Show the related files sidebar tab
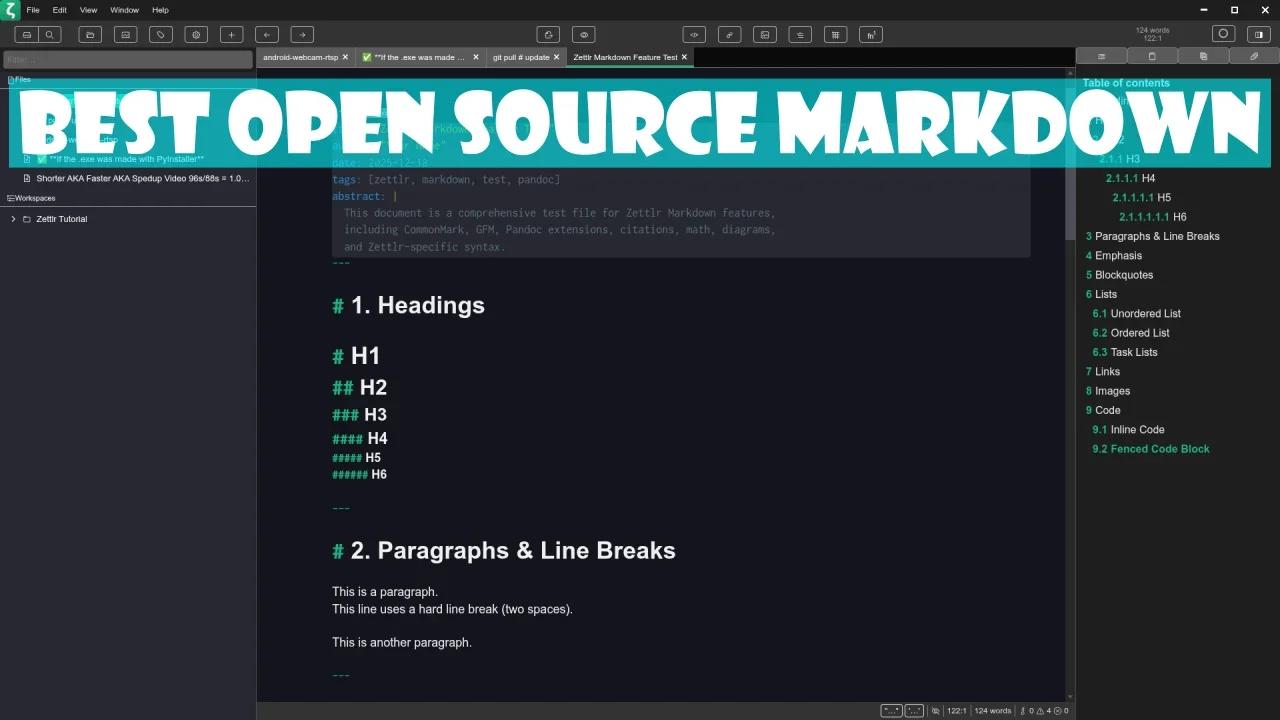Screen dimensions: 1280x720 pos(1203,57)
